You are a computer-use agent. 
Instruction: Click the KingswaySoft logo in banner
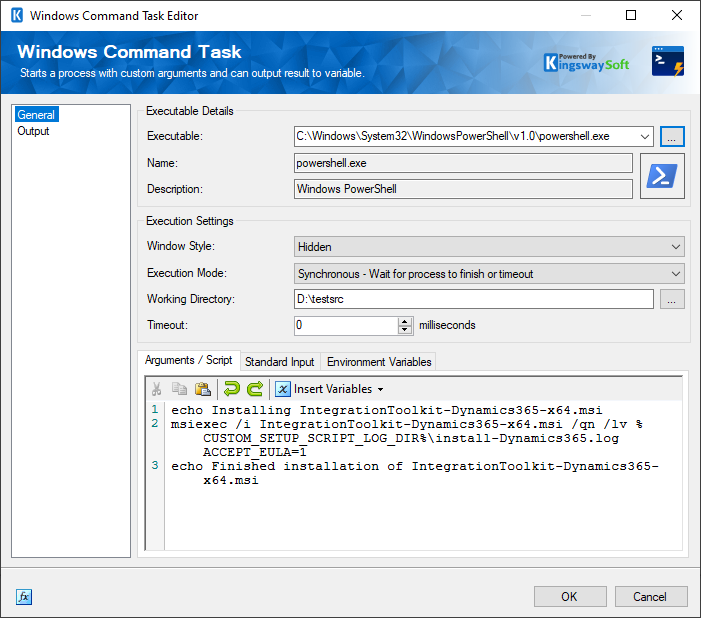587,63
